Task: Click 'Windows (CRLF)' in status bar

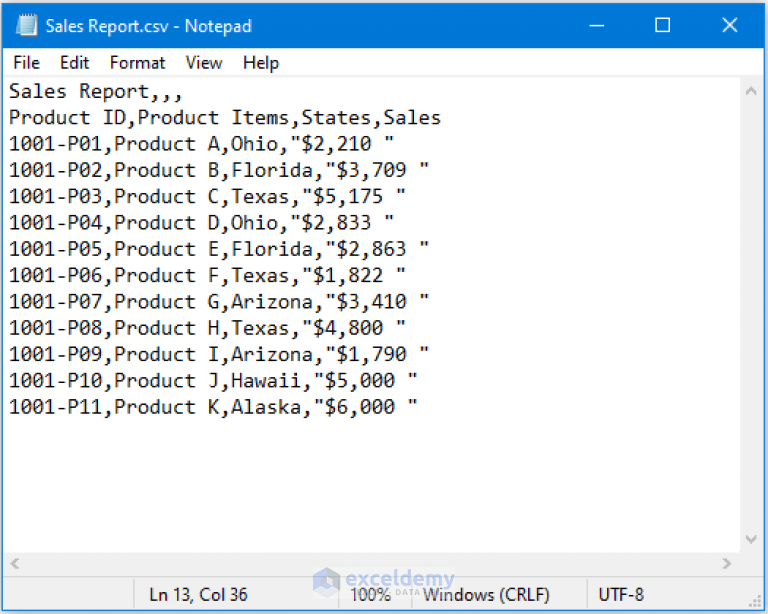Action: (486, 595)
